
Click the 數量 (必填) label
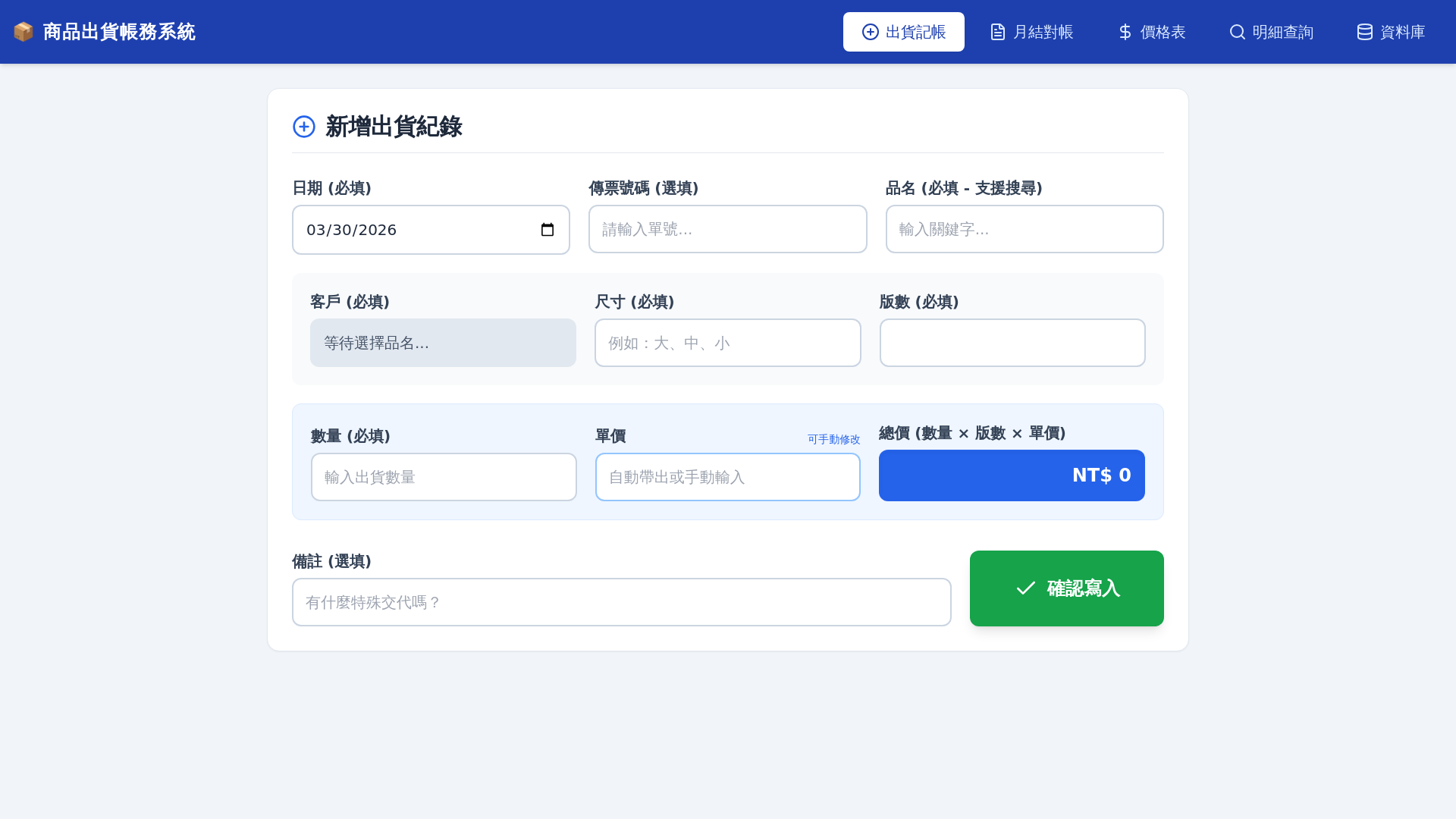[350, 436]
